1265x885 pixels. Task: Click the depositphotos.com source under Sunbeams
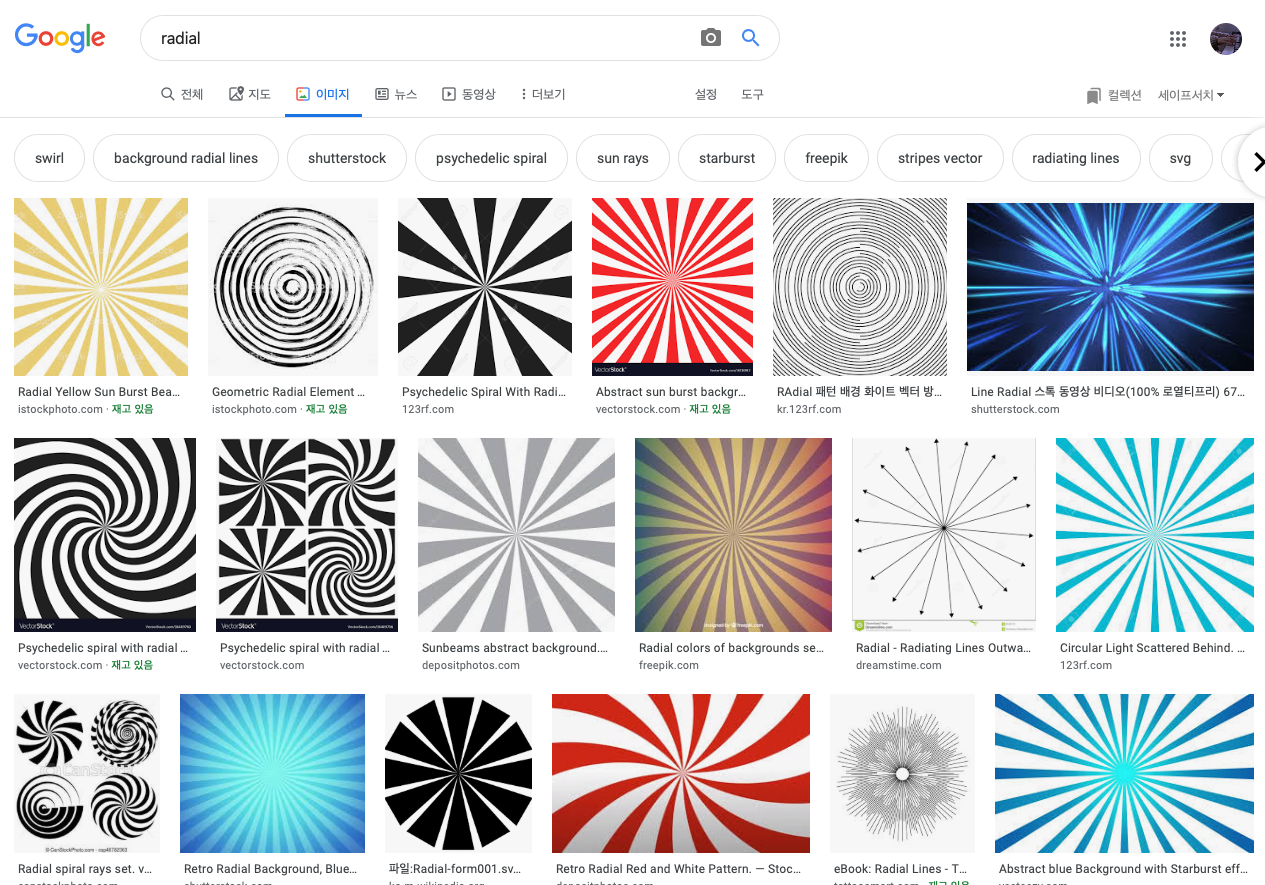point(471,665)
